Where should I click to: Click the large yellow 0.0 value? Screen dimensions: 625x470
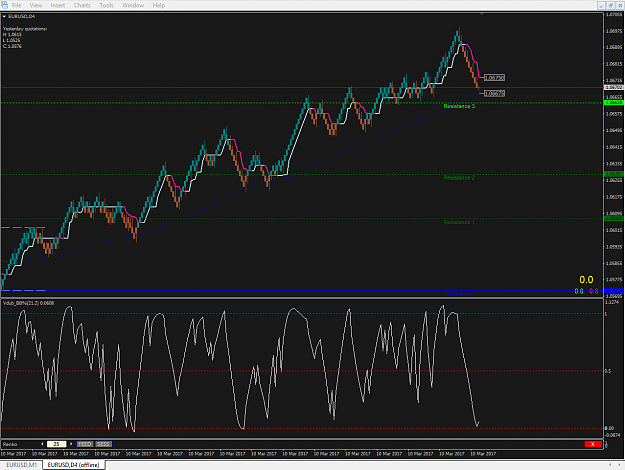586,280
